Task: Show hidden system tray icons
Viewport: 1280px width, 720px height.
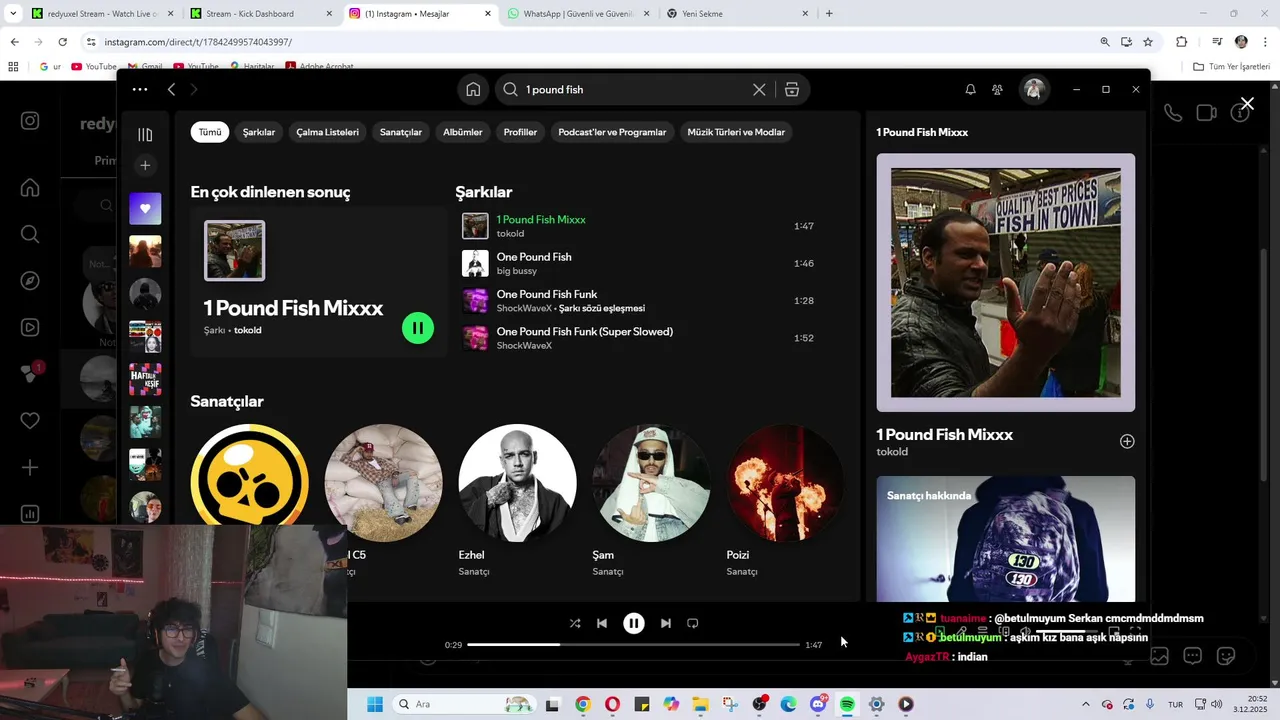Action: coord(1086,704)
